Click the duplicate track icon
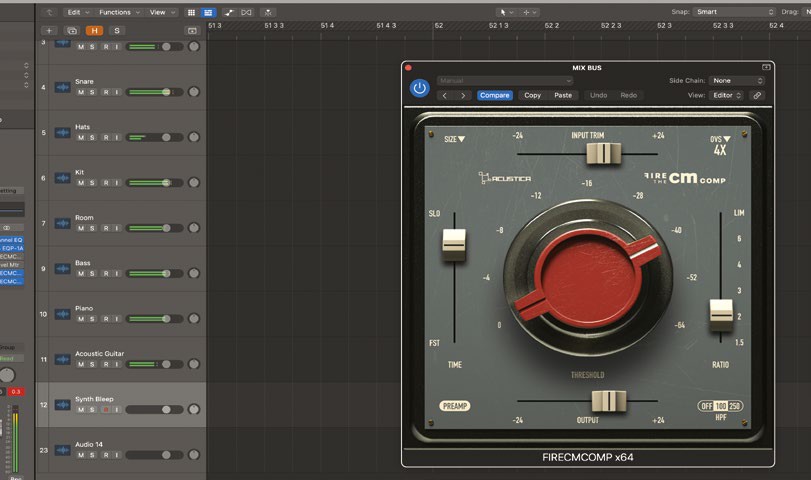 [72, 31]
